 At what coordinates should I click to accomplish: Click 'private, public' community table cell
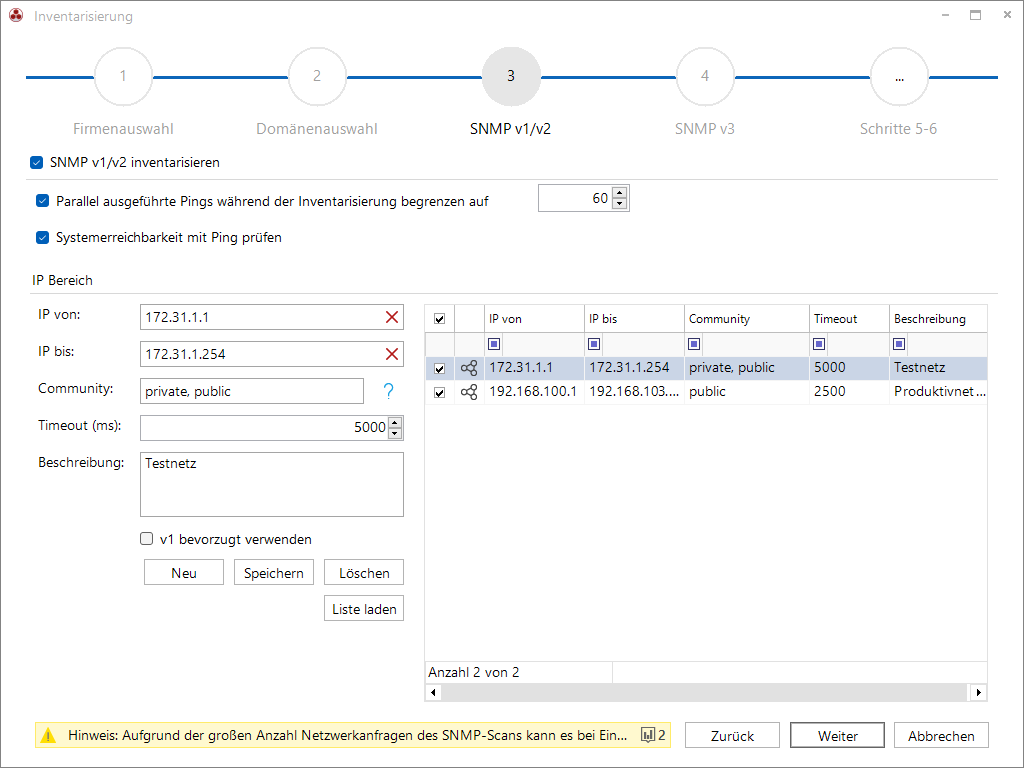746,368
